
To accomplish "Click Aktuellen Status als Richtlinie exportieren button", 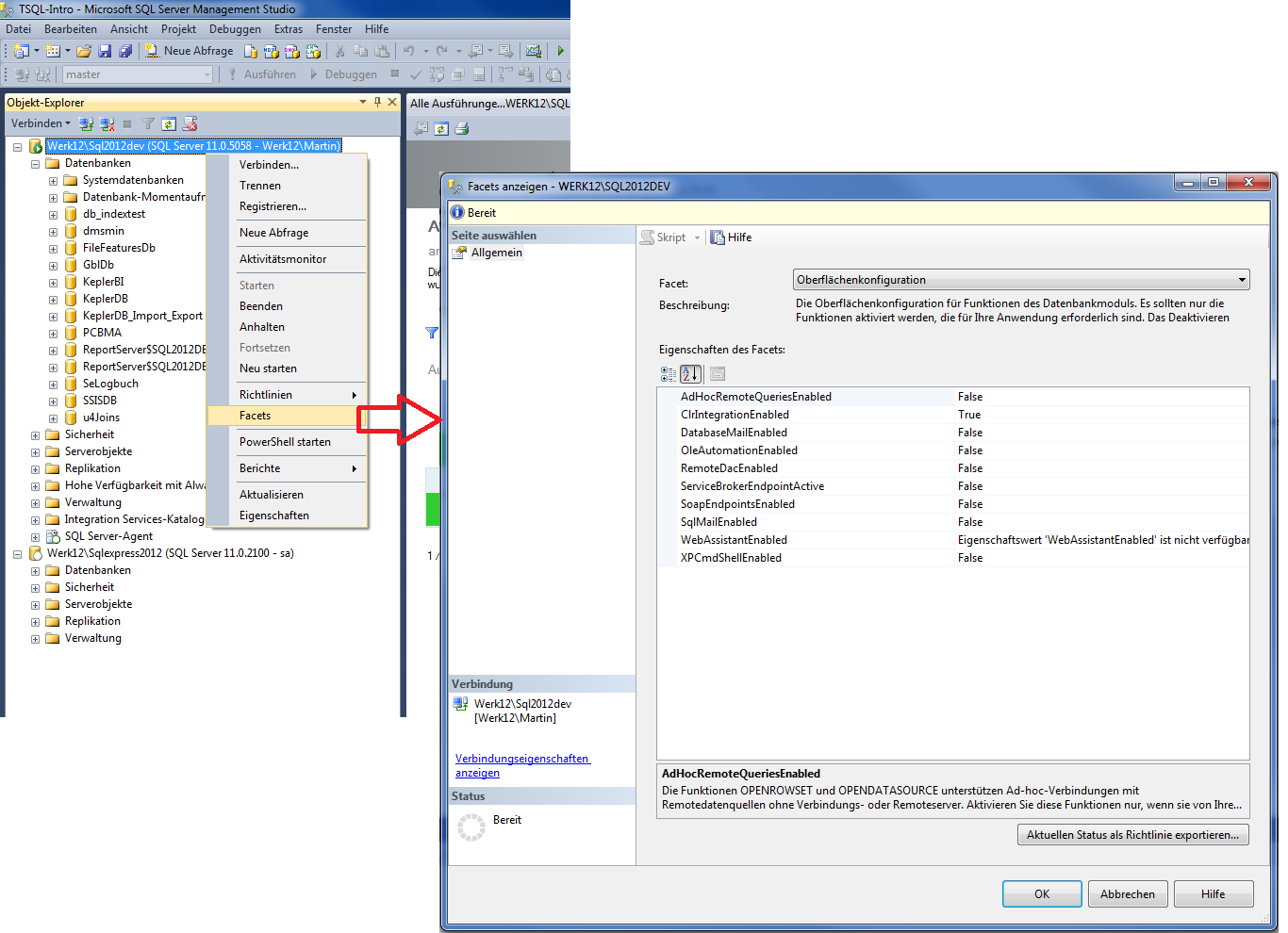I will (x=1132, y=835).
